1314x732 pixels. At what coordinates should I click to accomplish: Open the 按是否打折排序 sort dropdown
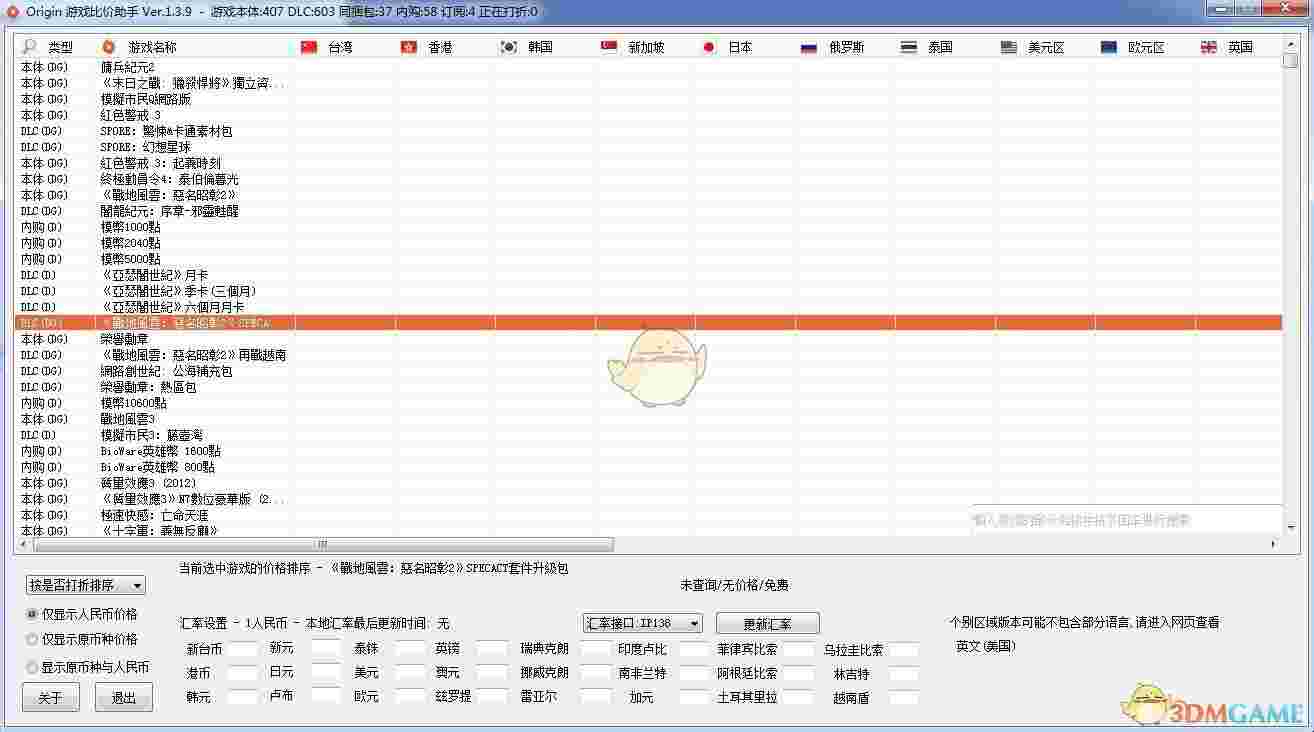click(84, 585)
